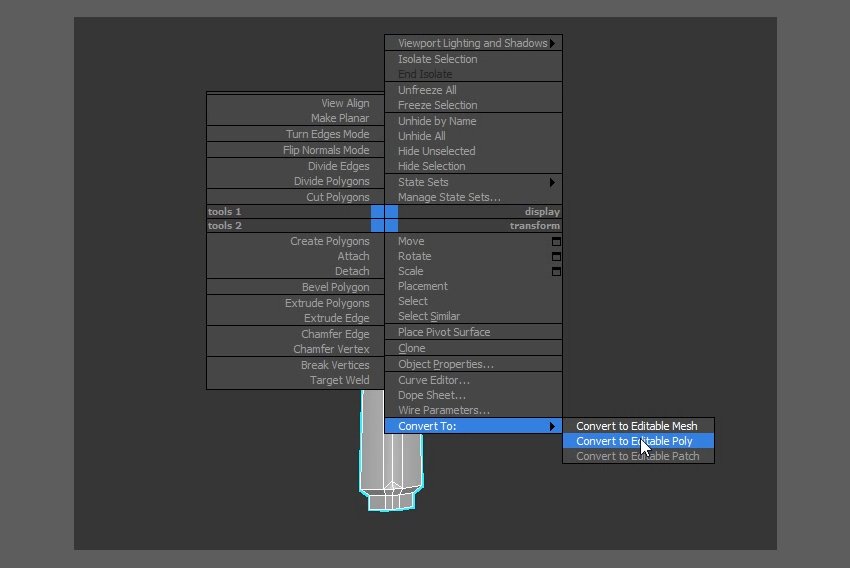This screenshot has width=850, height=568.
Task: Select Cut Polygons tool entry
Action: coord(337,197)
